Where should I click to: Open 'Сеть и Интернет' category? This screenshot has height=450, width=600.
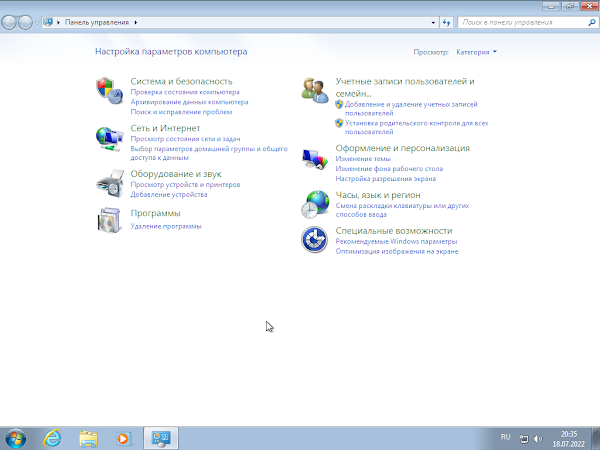(x=165, y=128)
